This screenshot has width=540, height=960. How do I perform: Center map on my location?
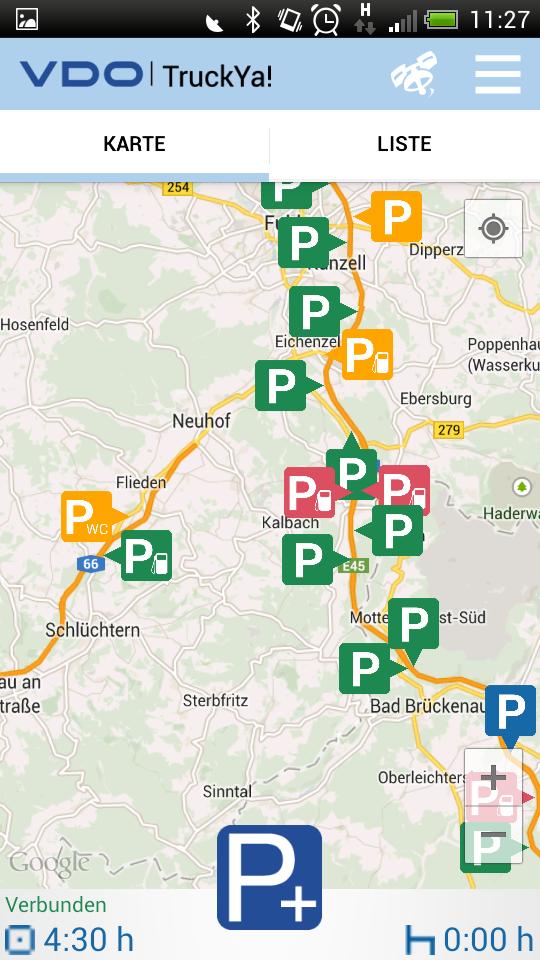(x=493, y=229)
